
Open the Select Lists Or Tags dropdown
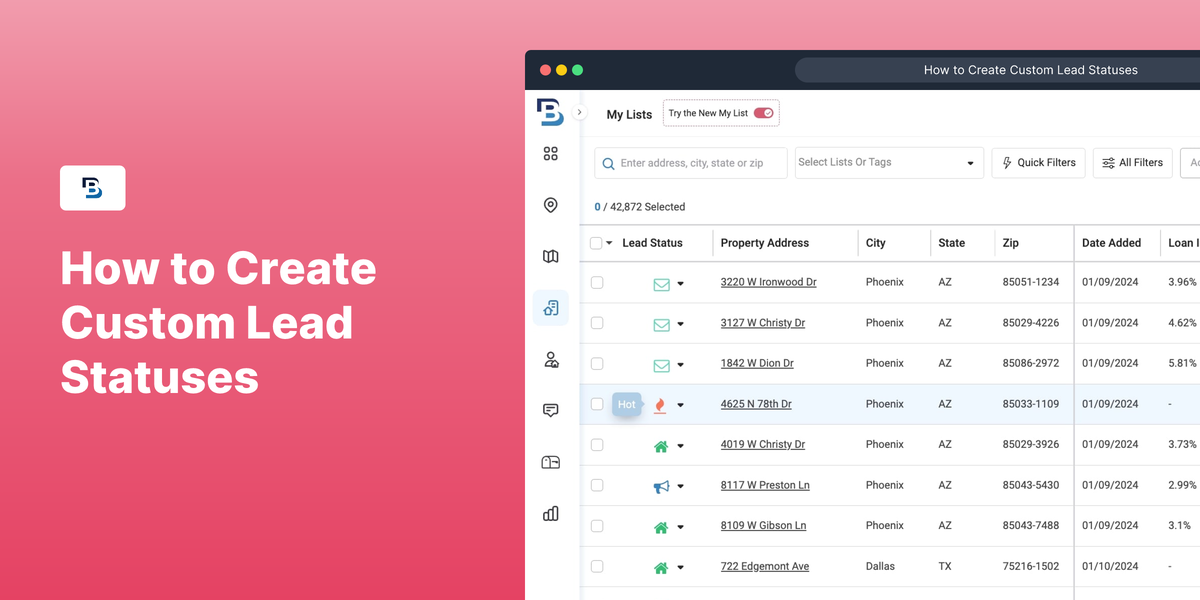[888, 162]
